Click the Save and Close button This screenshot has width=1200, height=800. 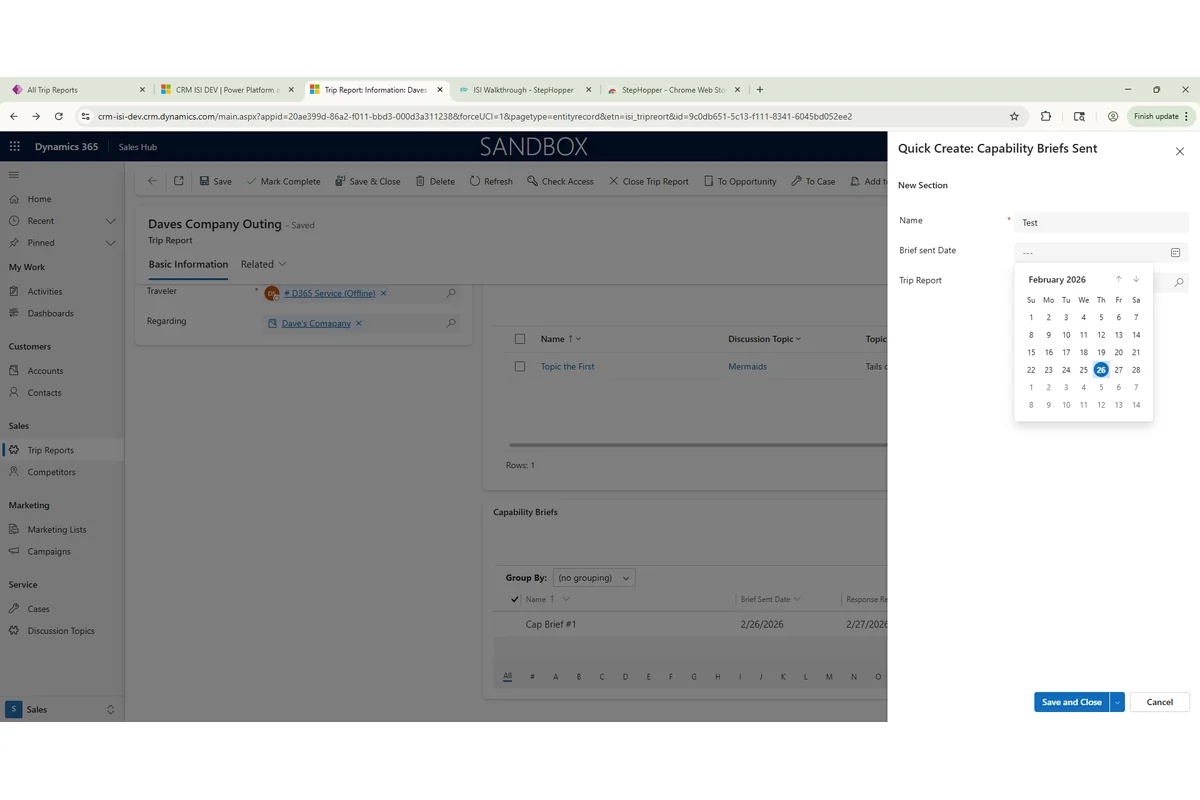click(x=1070, y=702)
